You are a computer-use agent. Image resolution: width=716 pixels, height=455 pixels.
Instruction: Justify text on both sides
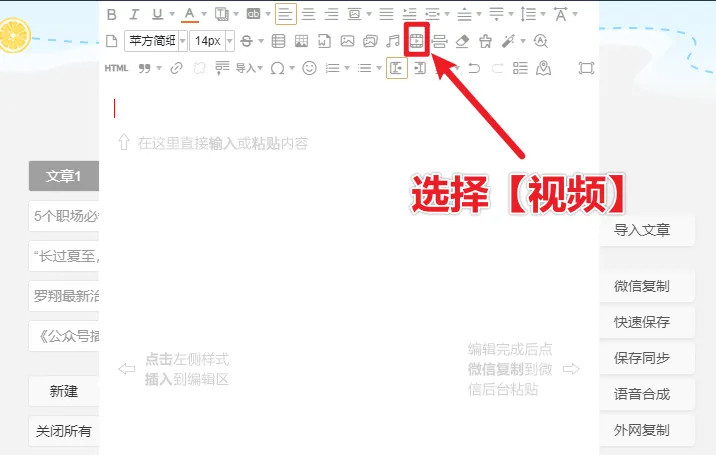(x=386, y=14)
